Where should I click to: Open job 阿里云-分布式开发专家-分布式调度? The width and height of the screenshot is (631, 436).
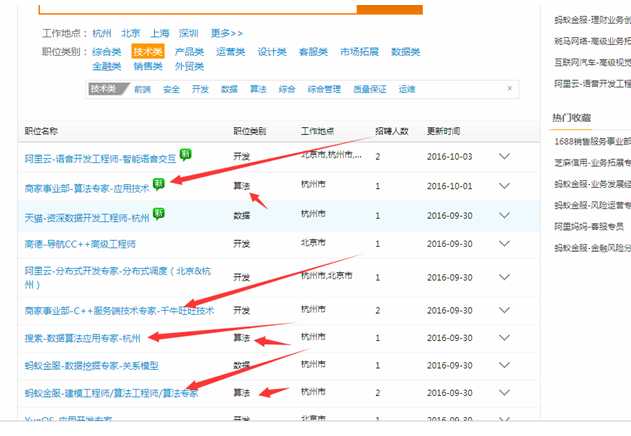[118, 277]
